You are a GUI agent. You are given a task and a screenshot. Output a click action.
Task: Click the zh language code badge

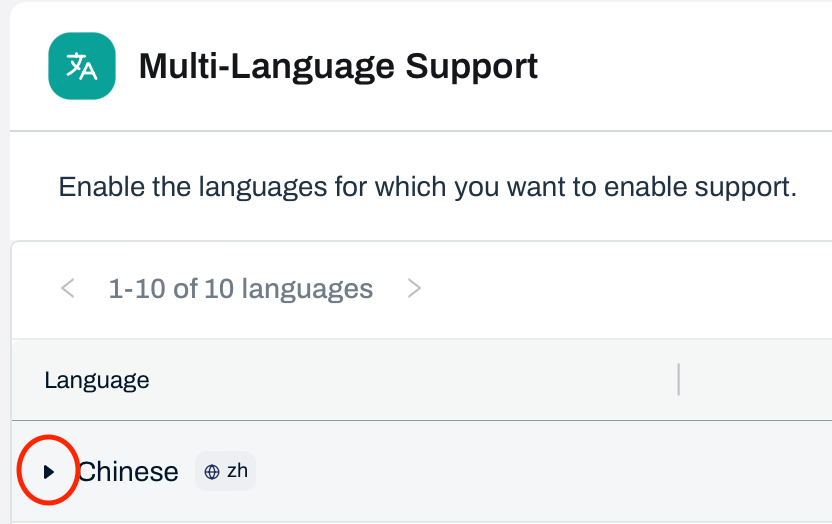[x=225, y=471]
